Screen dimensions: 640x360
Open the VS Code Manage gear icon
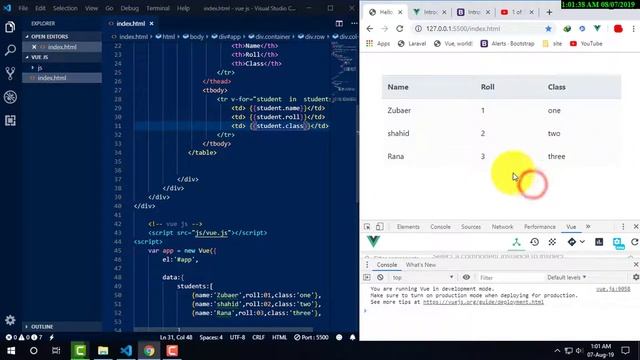[10, 320]
